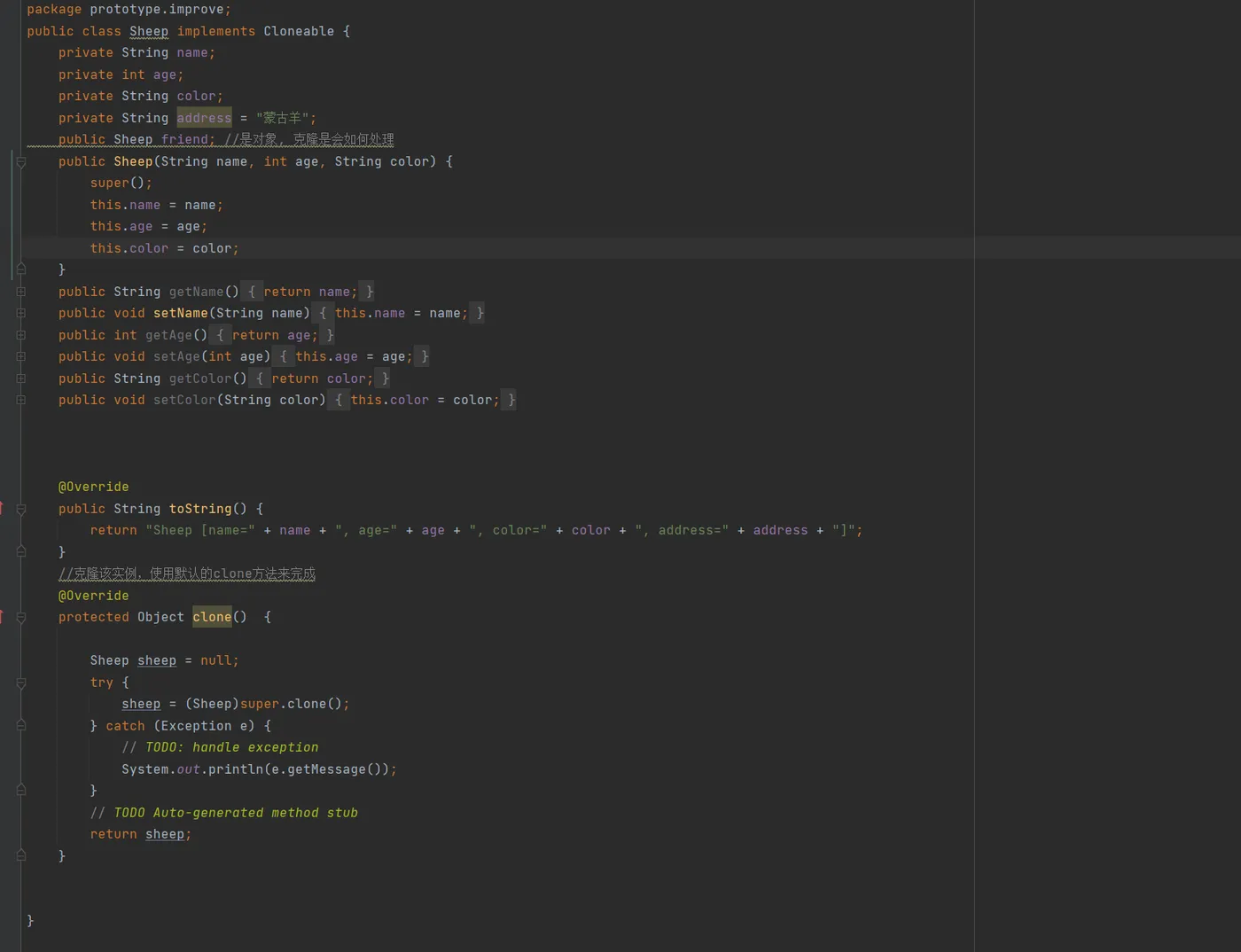Image resolution: width=1241 pixels, height=952 pixels.
Task: Click the '(Sheep)' cast in the try block
Action: coord(212,704)
